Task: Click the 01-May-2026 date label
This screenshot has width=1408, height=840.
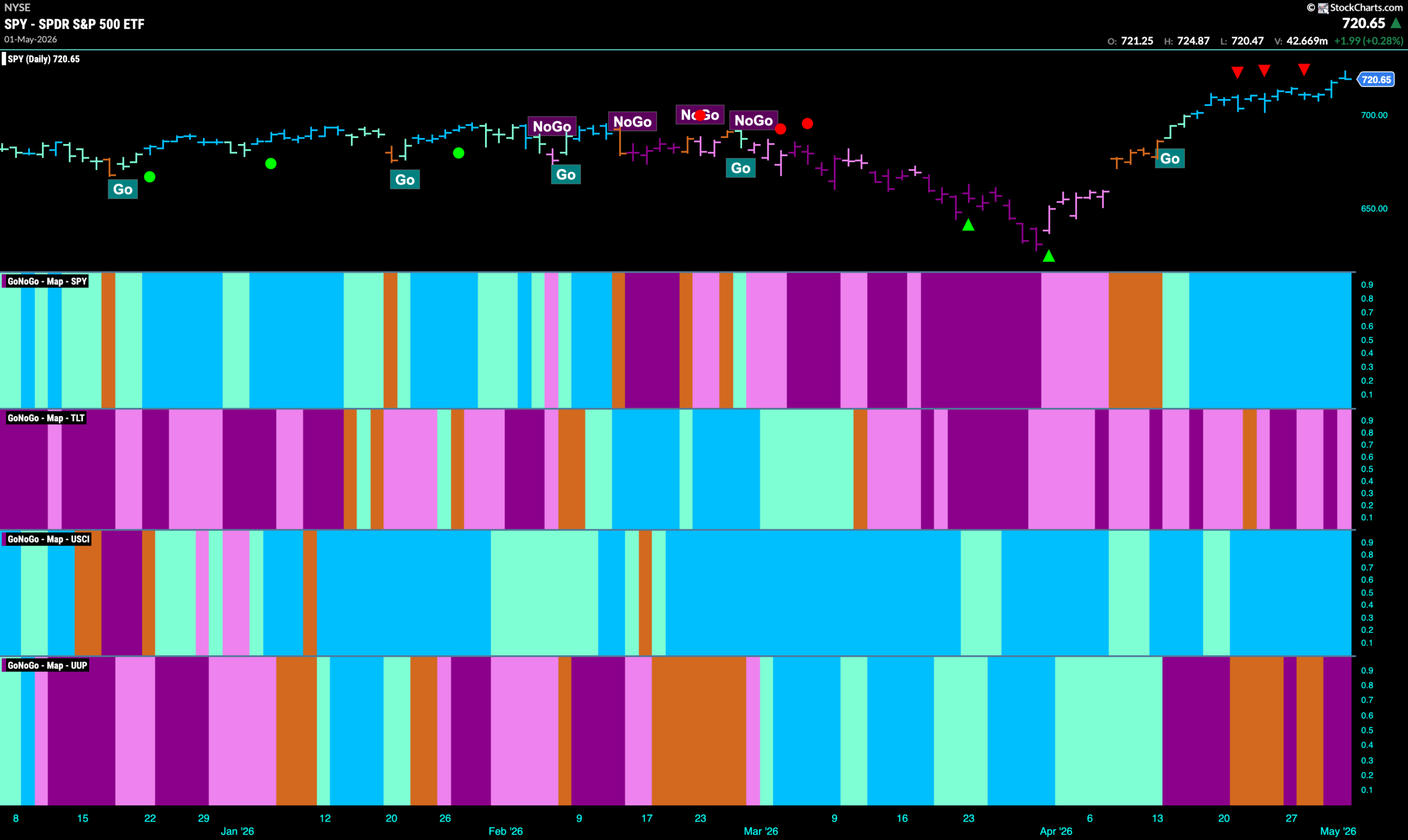Action: pos(31,39)
